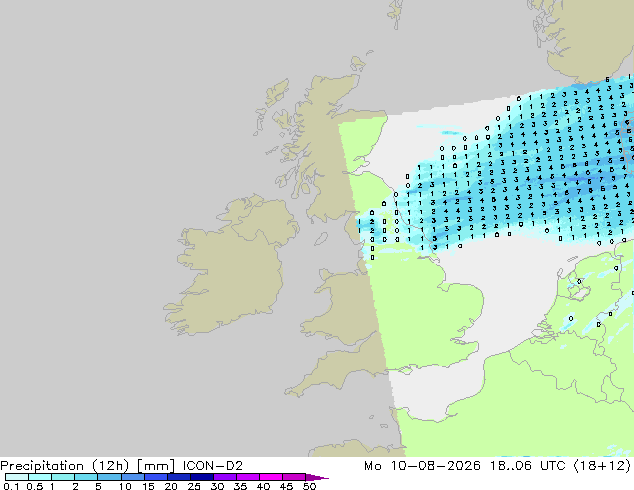Pick the 20–25 mm legend color box
The height and width of the screenshot is (490, 634).
(178, 477)
